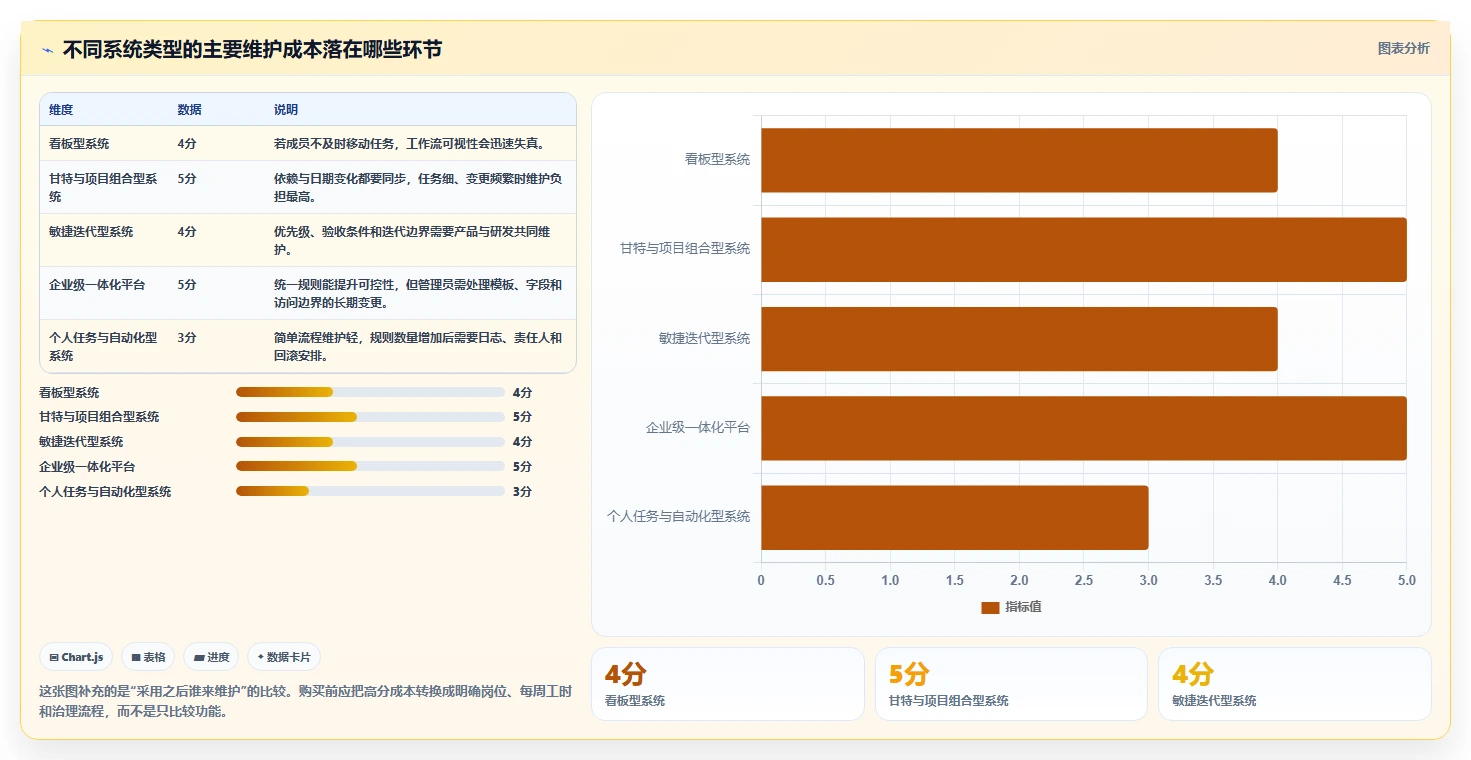Click the 表格 tag chip
Viewport: 1471px width, 760px height.
tap(148, 657)
